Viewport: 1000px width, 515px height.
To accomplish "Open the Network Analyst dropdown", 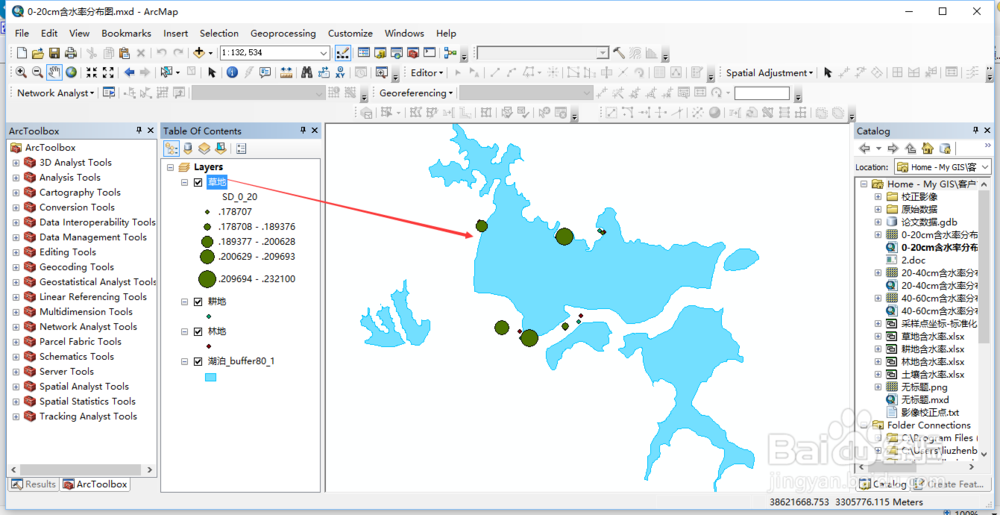I will [x=55, y=93].
